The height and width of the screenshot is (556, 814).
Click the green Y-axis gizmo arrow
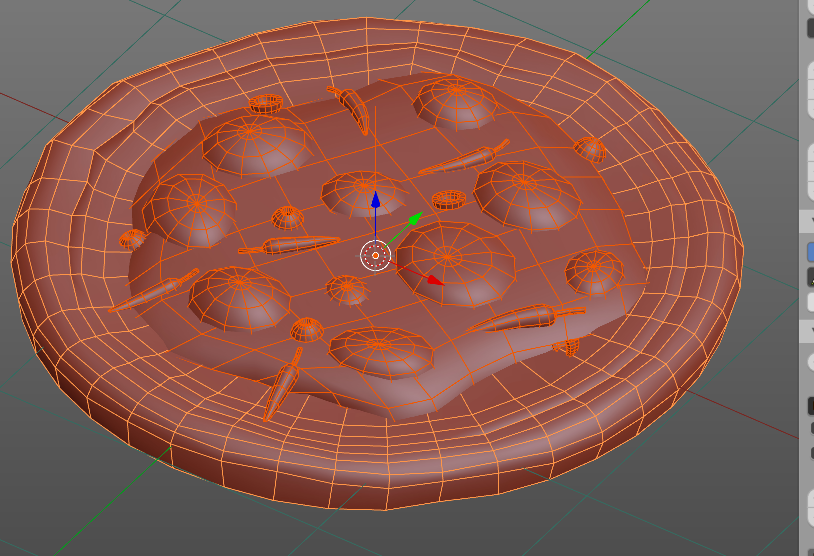pyautogui.click(x=415, y=219)
